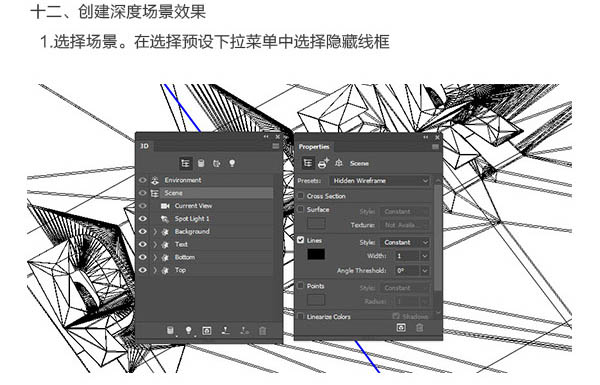
Task: Open Angle Threshold dropdown arrow
Action: pos(425,271)
